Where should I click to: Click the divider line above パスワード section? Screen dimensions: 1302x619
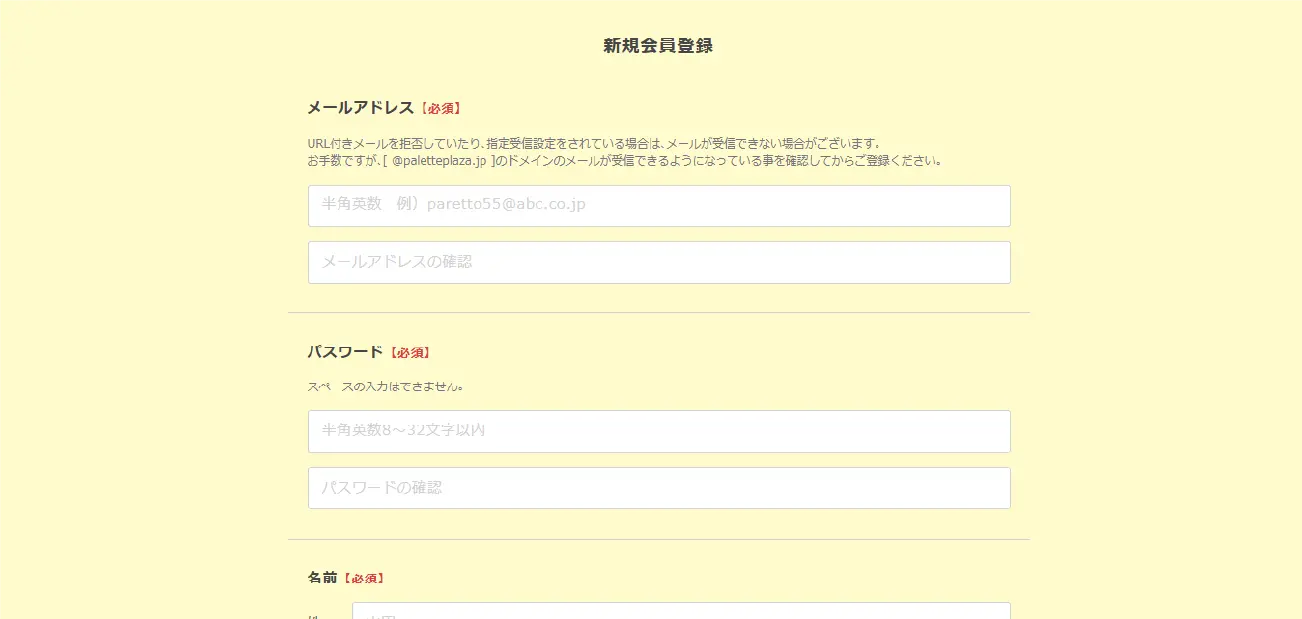[x=658, y=311]
